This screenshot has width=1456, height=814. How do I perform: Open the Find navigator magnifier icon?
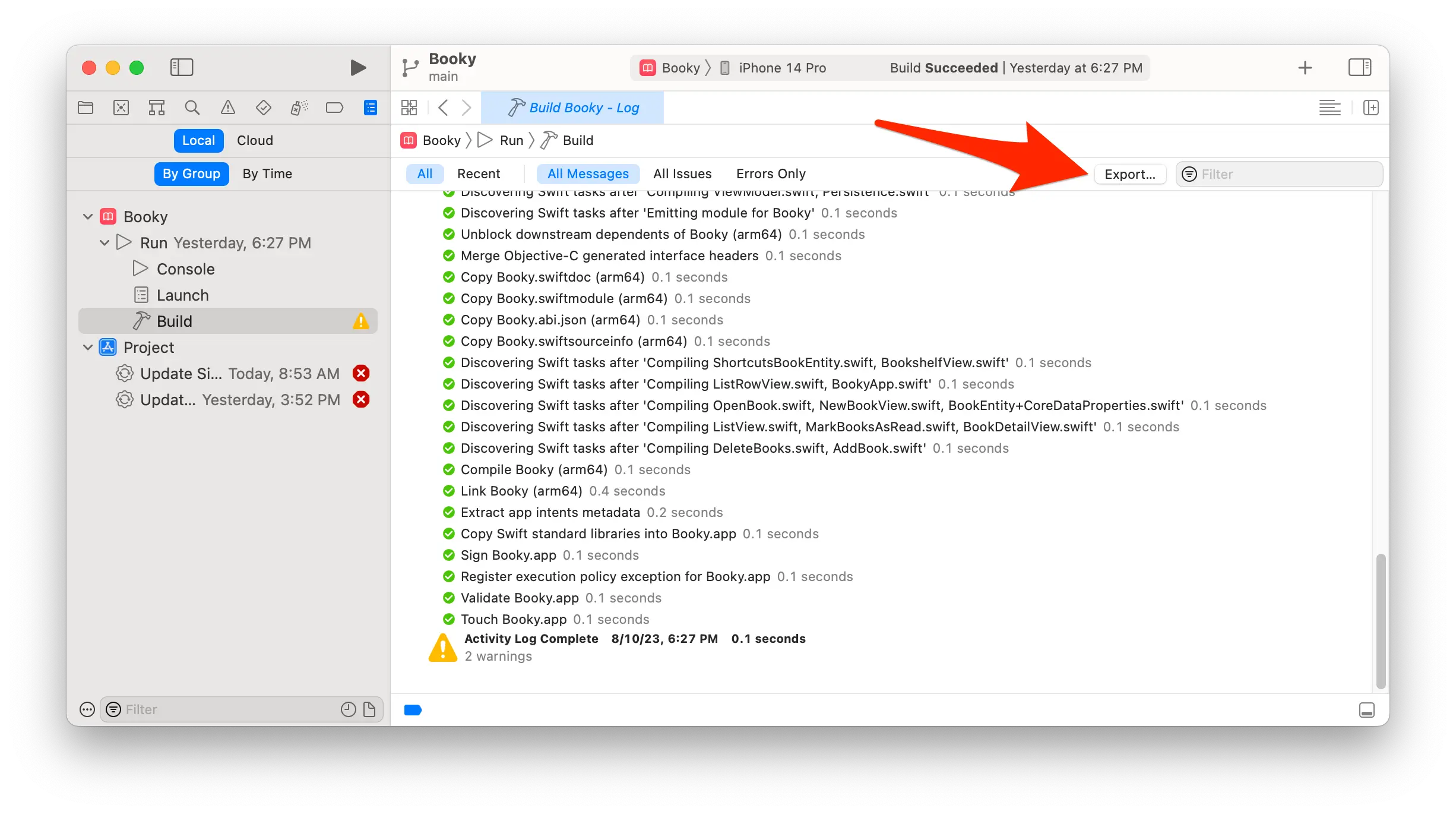tap(192, 108)
